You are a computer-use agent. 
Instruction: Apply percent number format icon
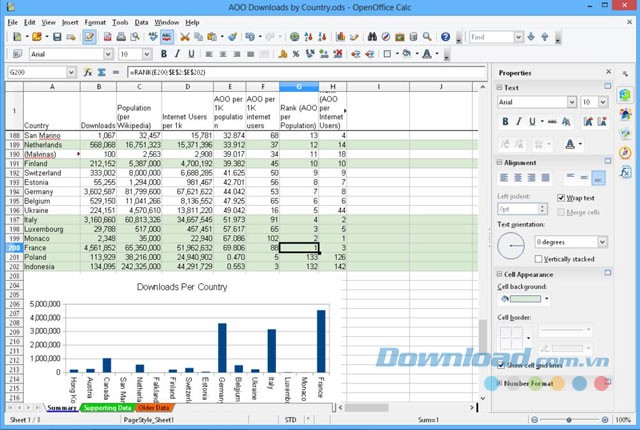[x=296, y=54]
